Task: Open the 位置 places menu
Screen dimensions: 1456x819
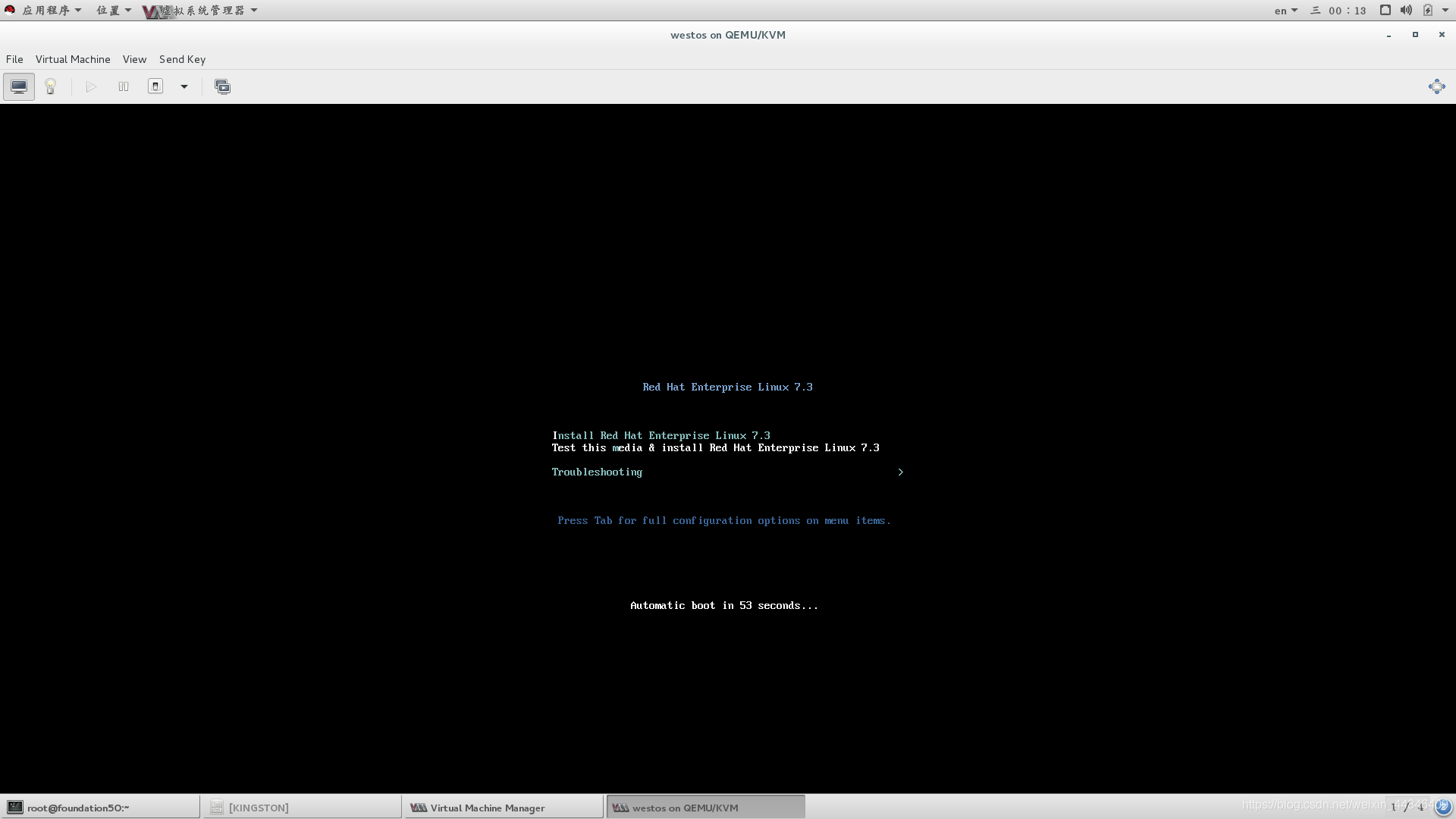Action: [x=114, y=10]
